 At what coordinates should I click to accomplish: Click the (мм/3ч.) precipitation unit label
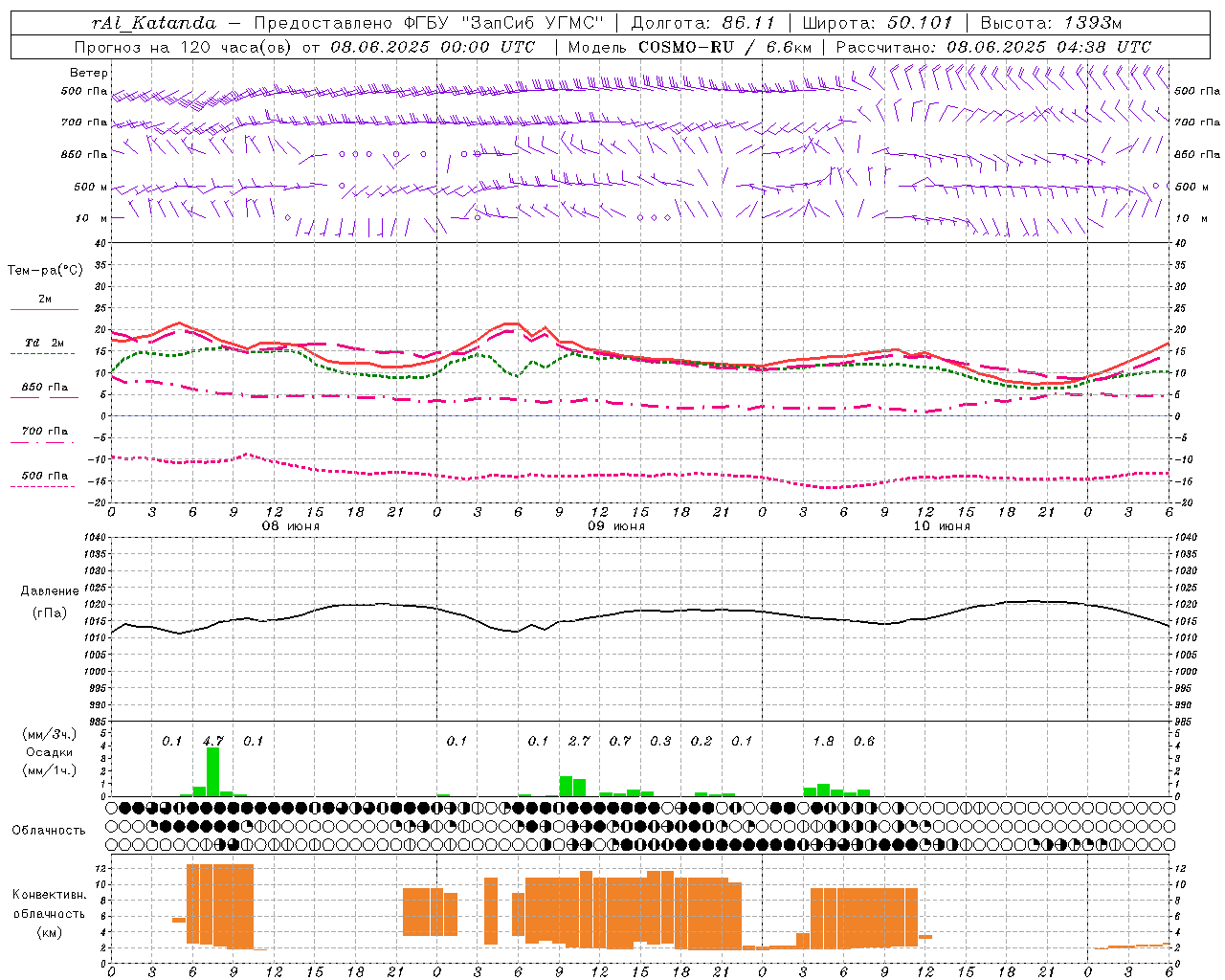click(50, 734)
